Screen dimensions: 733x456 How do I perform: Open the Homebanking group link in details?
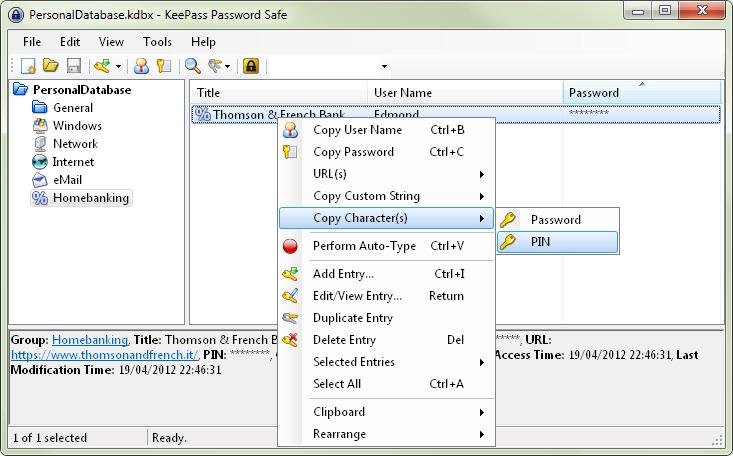[90, 340]
